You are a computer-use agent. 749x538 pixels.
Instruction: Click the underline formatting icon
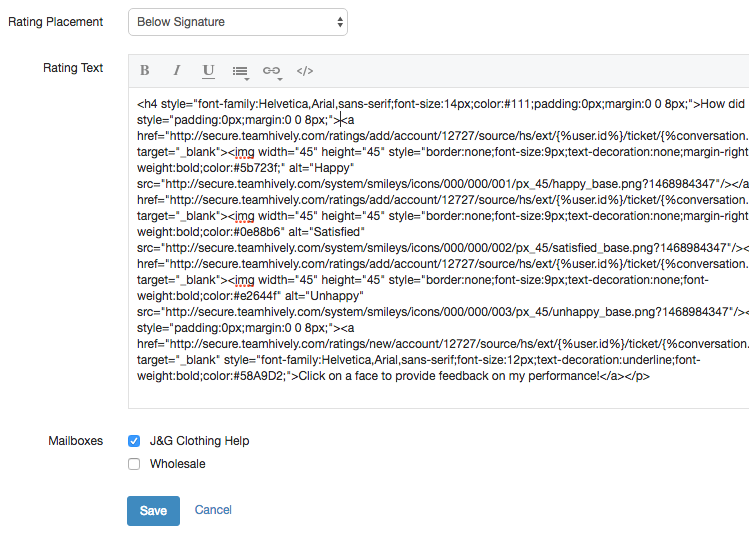point(208,71)
